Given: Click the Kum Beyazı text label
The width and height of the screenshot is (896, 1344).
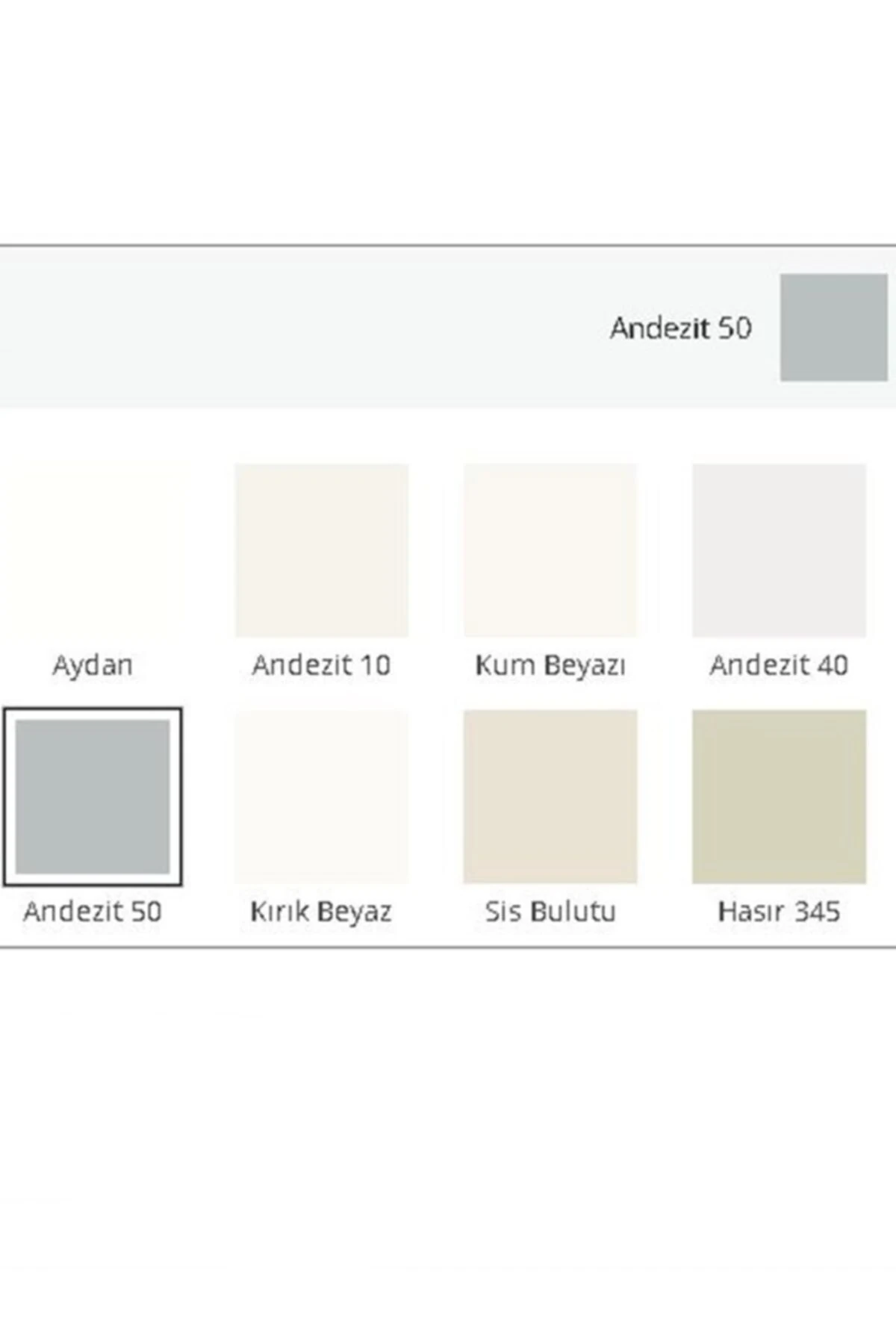Looking at the screenshot, I should tap(550, 665).
